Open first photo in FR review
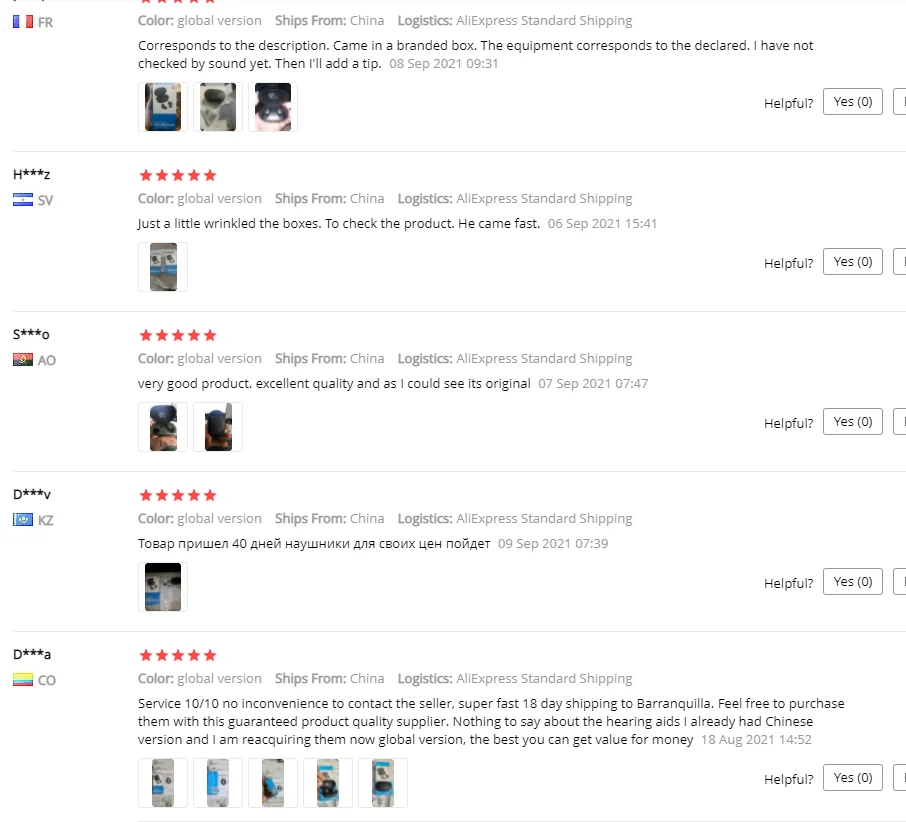Viewport: 906px width, 822px height. (163, 107)
